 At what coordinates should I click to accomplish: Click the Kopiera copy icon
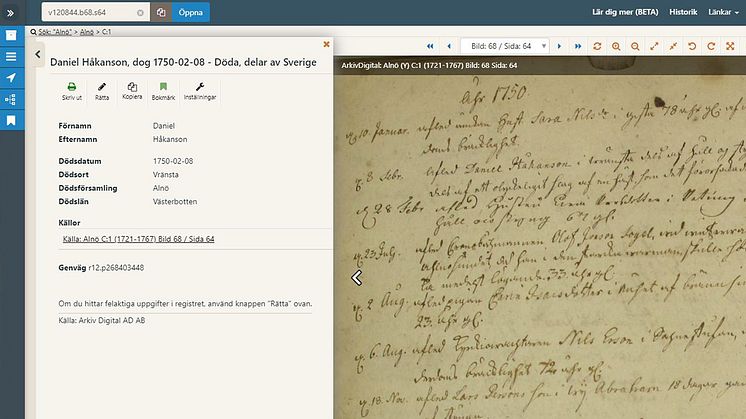(133, 88)
